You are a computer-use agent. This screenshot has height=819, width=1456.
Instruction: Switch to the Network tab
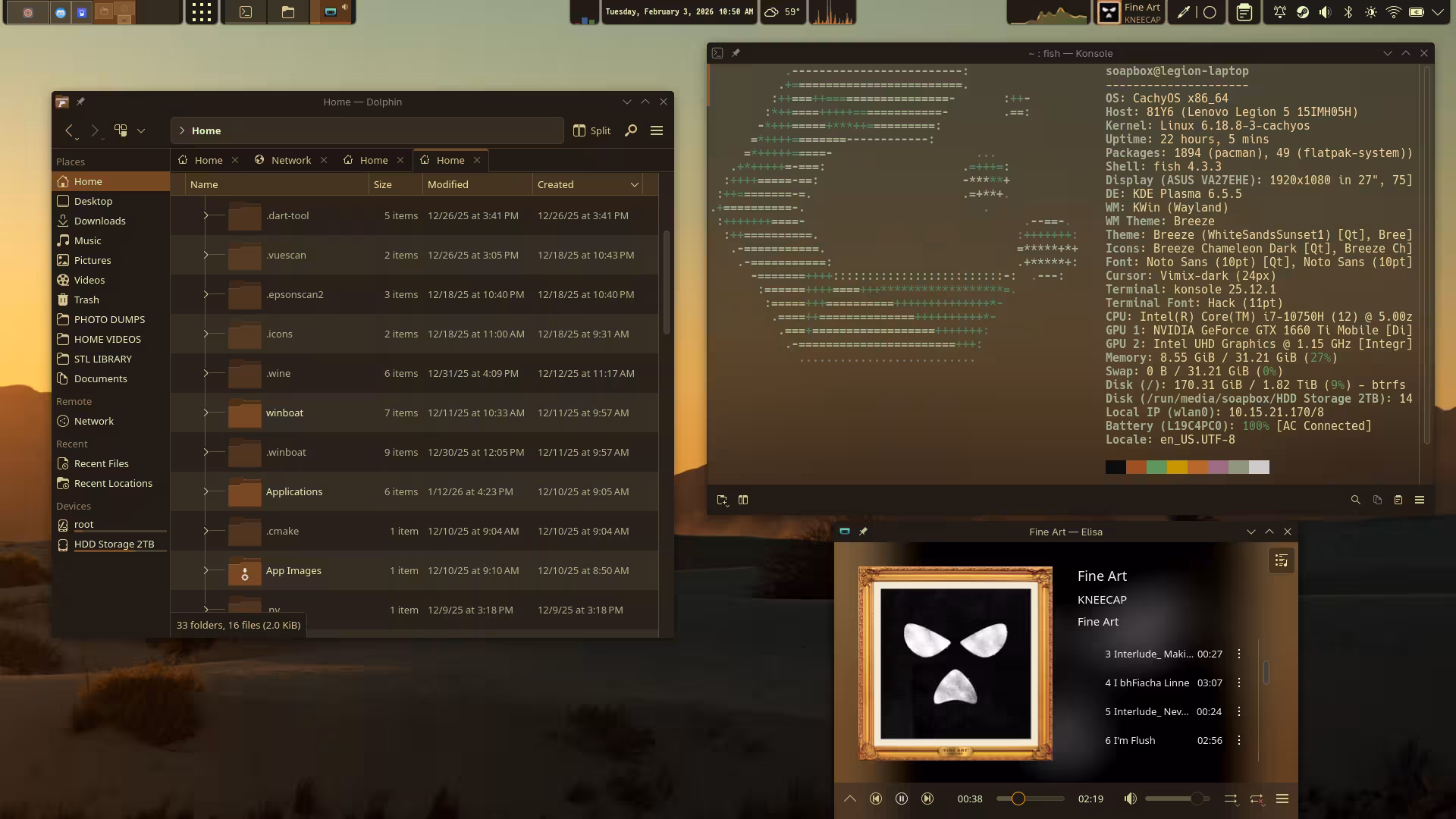click(291, 160)
